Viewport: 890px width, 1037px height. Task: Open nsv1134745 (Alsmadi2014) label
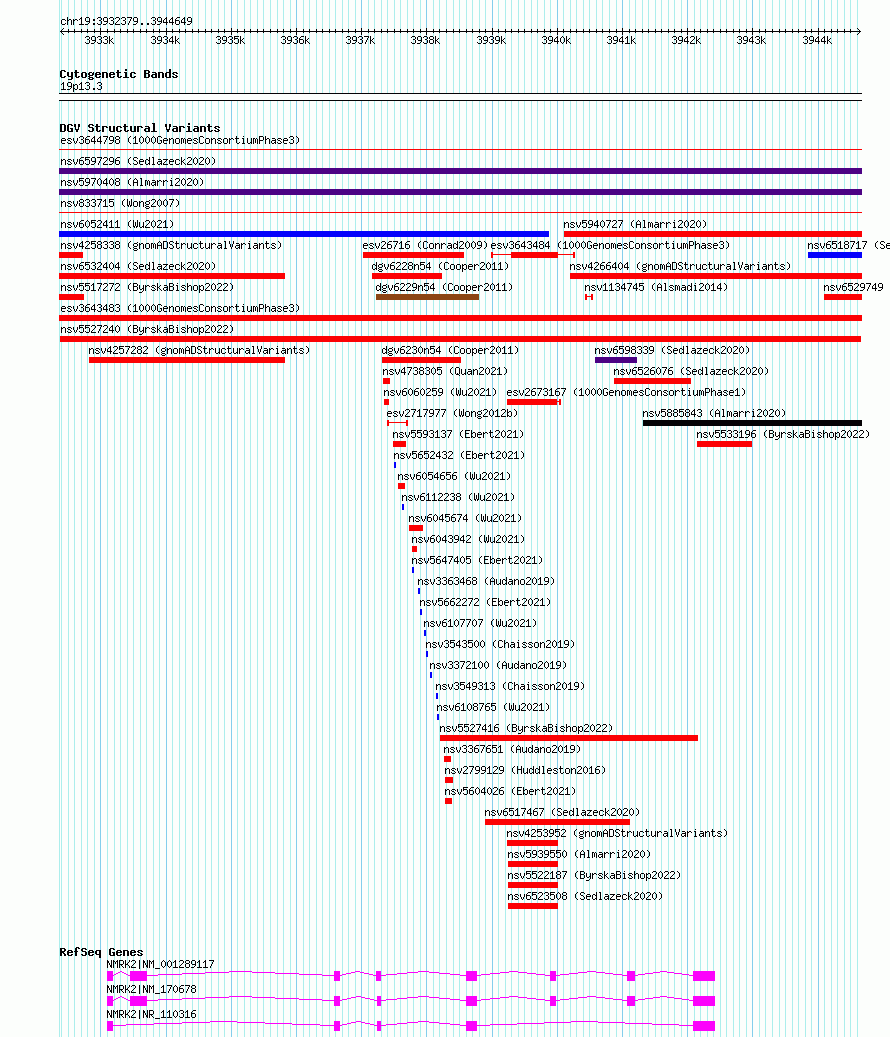[656, 288]
